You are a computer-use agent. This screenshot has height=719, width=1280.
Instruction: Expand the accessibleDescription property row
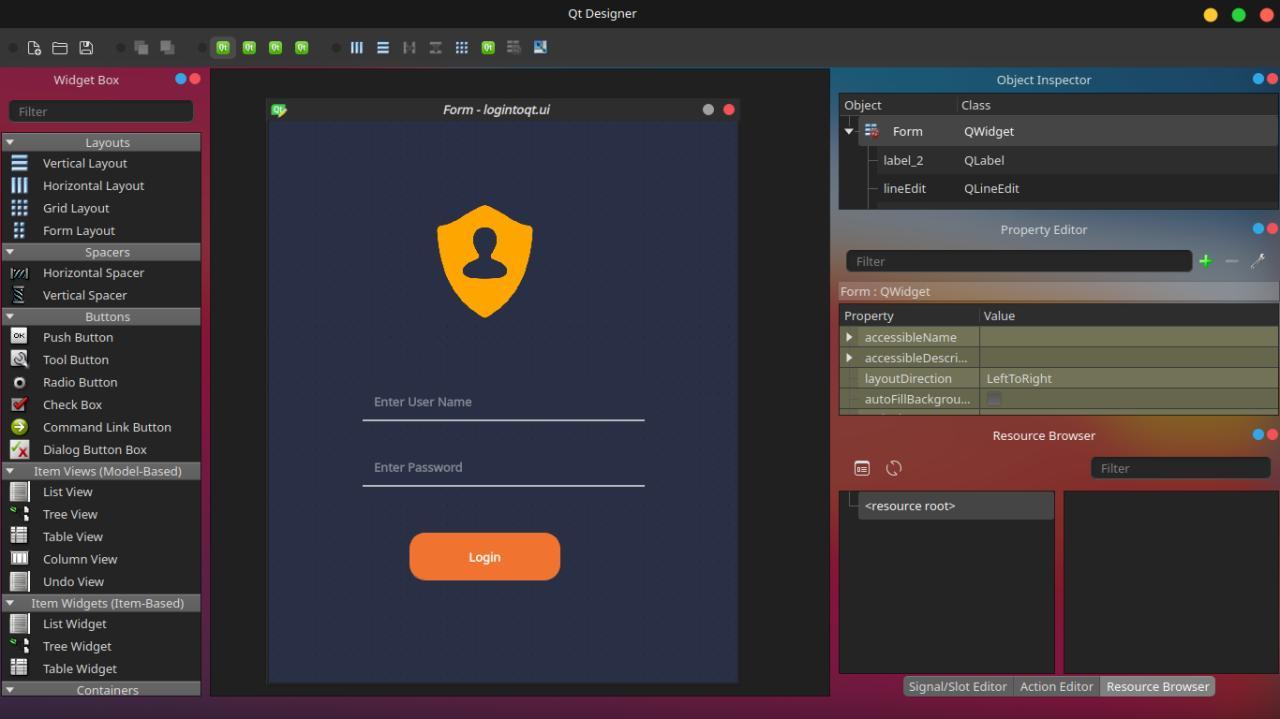click(x=849, y=358)
